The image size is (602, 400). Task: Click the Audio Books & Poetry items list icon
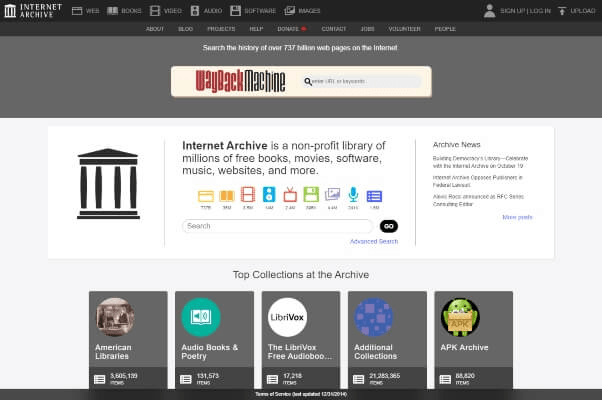pyautogui.click(x=186, y=379)
